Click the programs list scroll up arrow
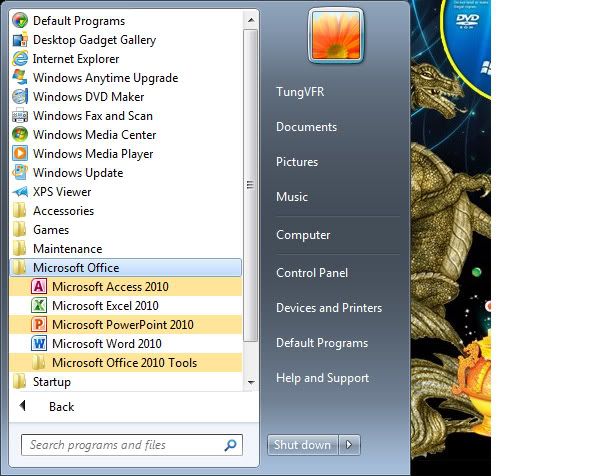Screen dimensions: 614x476 pos(251,20)
